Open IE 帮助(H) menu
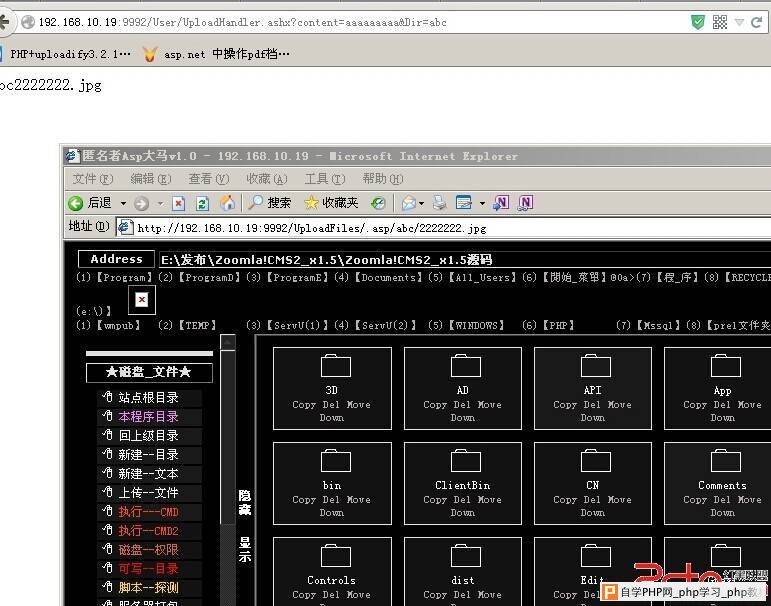The width and height of the screenshot is (771, 606). pyautogui.click(x=383, y=179)
